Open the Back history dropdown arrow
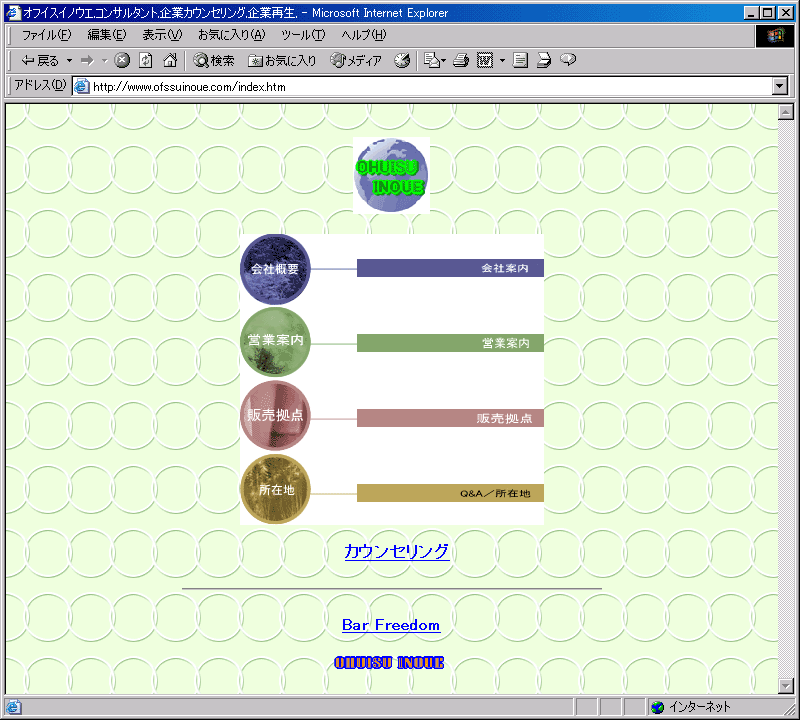The height and width of the screenshot is (720, 800). (69, 61)
